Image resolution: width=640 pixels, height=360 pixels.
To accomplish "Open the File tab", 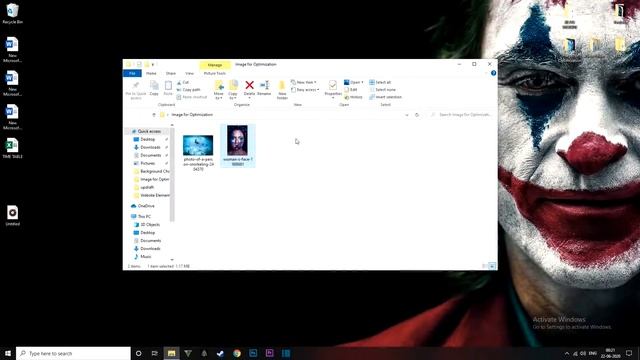I will (132, 73).
